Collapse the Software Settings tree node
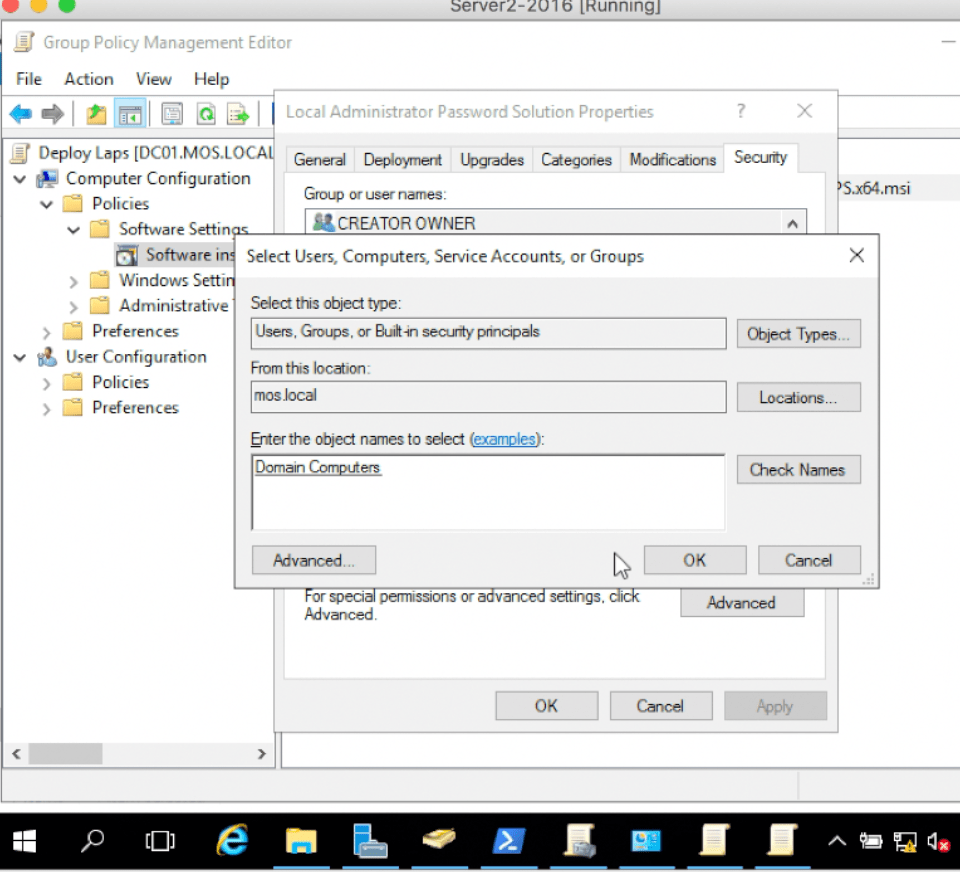960x872 pixels. (x=72, y=229)
